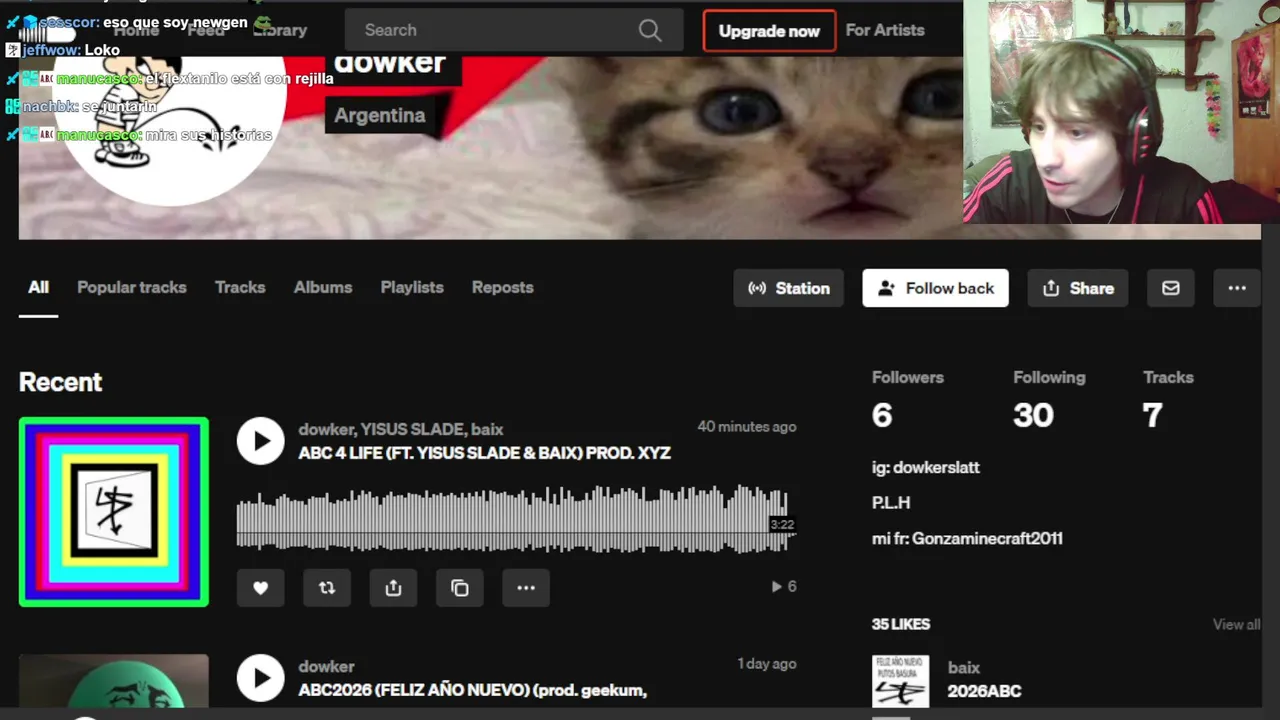1280x720 pixels.
Task: Play ABC 4 LIFE track
Action: click(261, 441)
